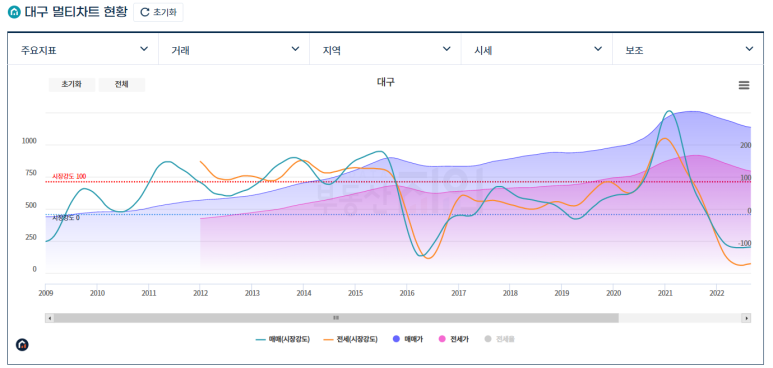Open the 시세 dropdown
This screenshot has width=773, height=368.
tap(537, 49)
